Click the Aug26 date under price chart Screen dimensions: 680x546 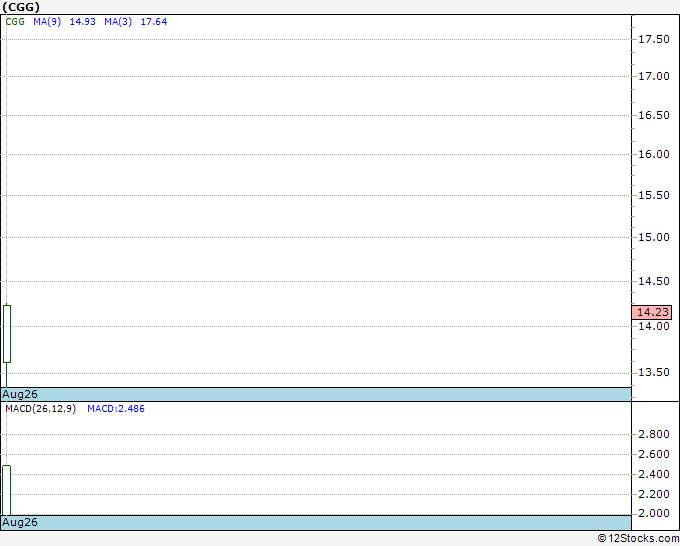coord(20,394)
